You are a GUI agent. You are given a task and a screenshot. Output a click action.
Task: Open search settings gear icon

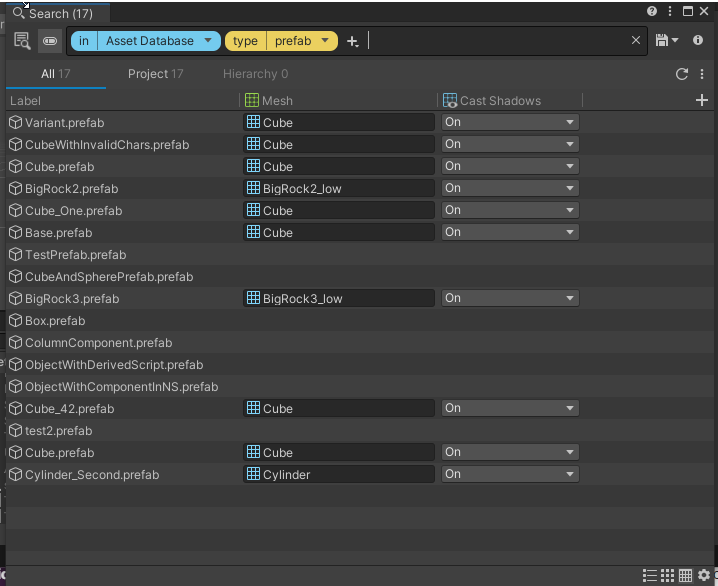pyautogui.click(x=703, y=575)
